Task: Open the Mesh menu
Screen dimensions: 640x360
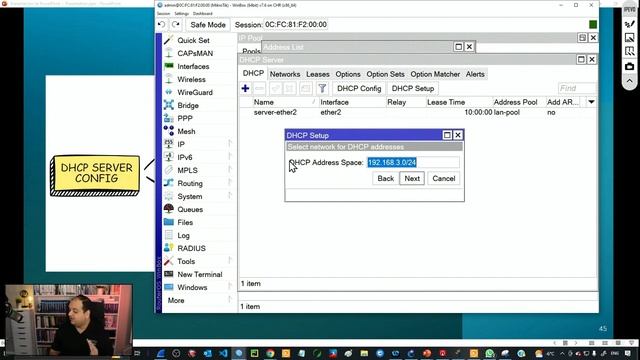Action: (x=186, y=131)
